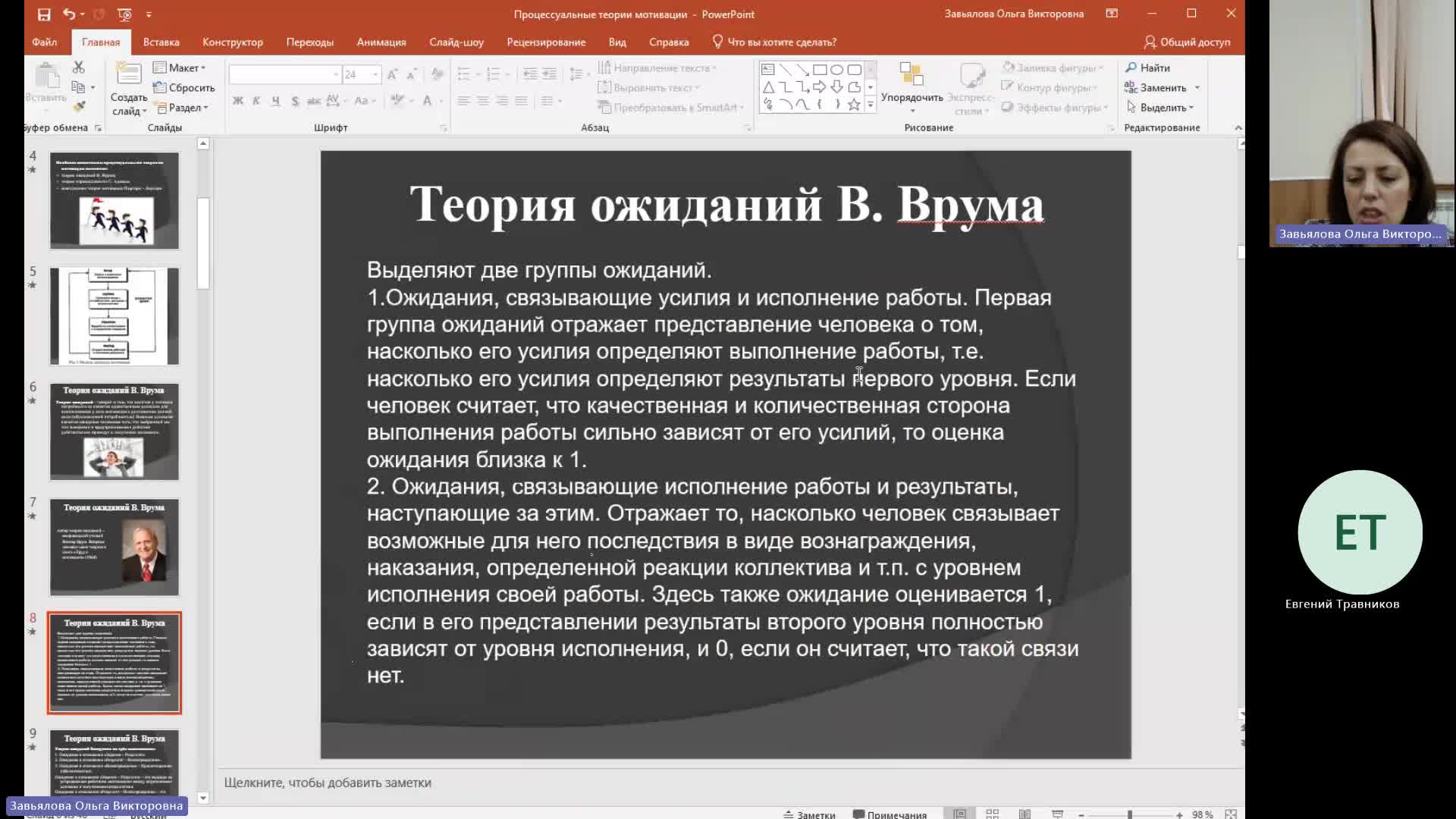The height and width of the screenshot is (819, 1456).
Task: Click the increase list indent icon
Action: [549, 74]
